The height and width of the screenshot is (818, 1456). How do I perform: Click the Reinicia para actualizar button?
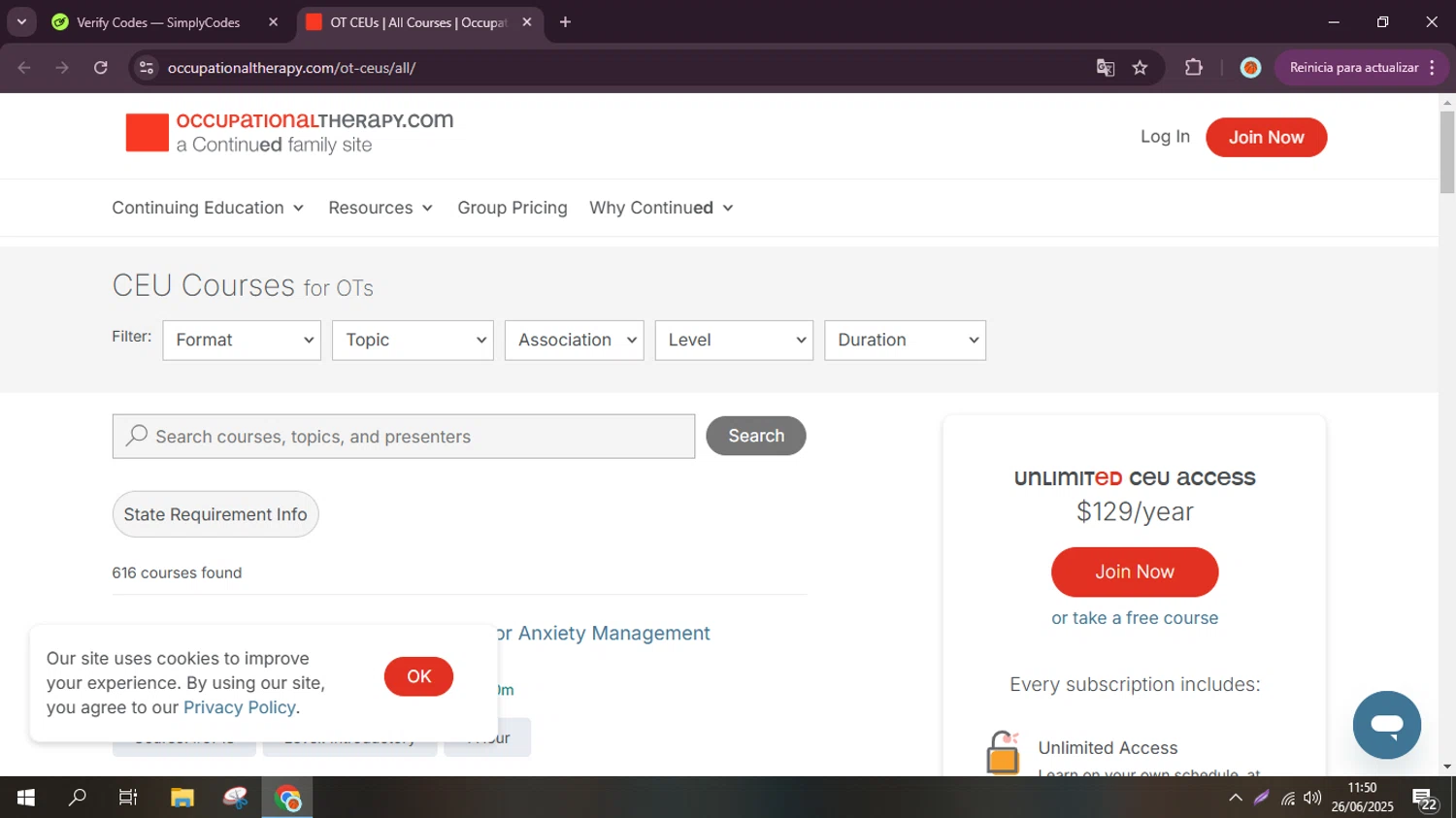click(x=1353, y=68)
